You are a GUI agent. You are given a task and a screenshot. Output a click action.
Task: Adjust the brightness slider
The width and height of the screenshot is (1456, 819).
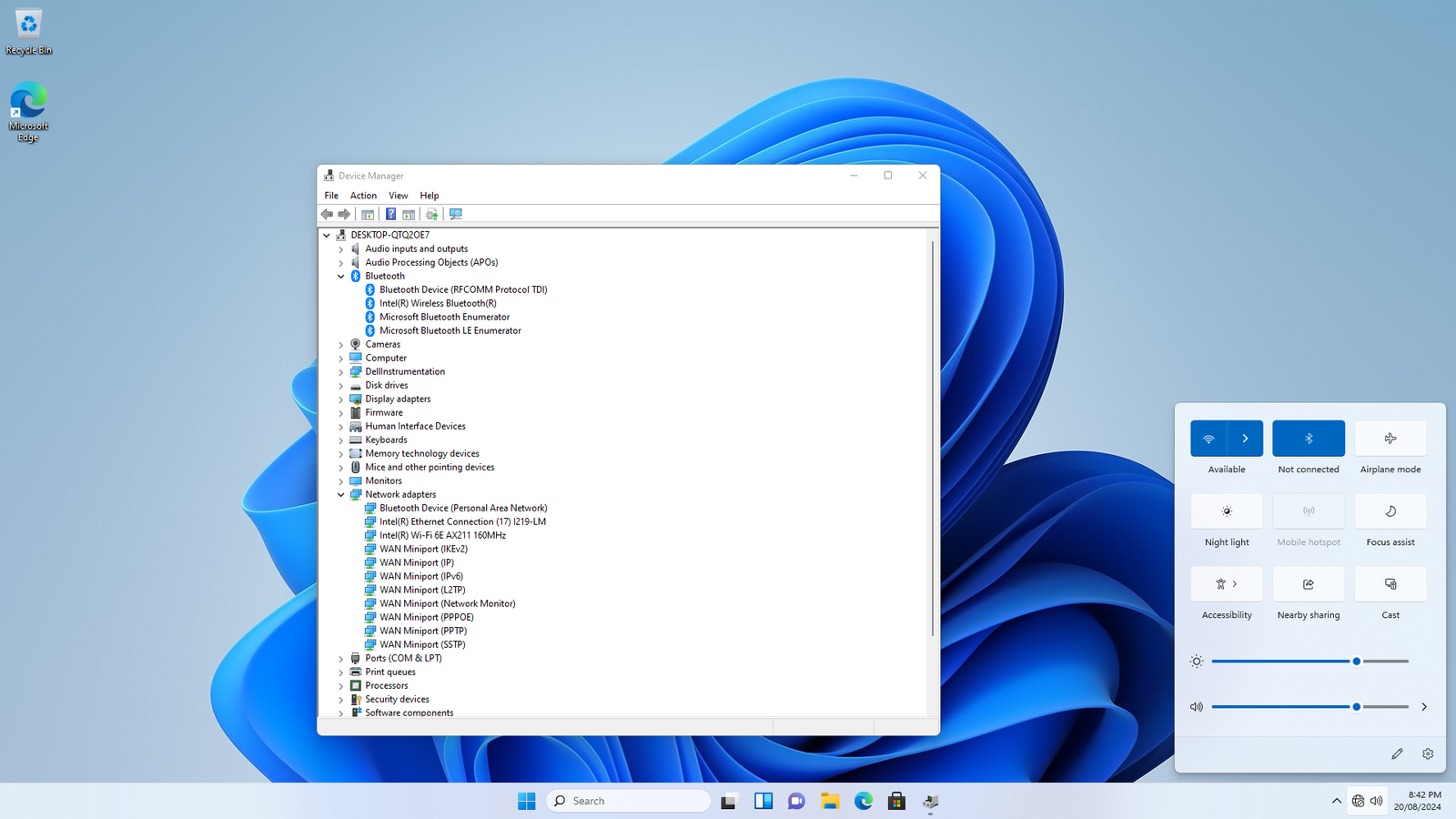point(1310,662)
